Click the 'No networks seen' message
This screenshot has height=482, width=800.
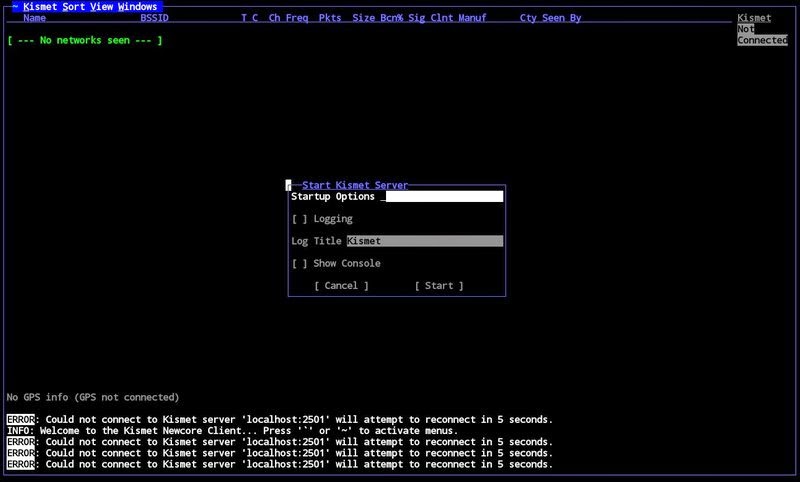point(85,40)
